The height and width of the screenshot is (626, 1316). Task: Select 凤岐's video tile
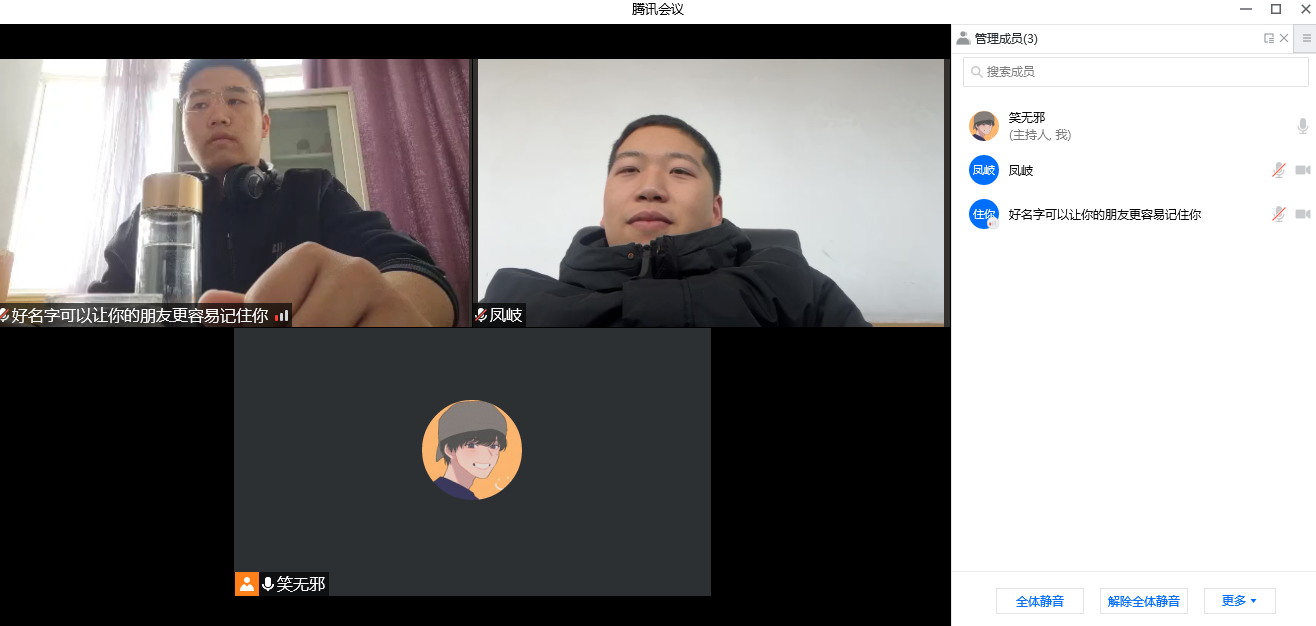(x=711, y=193)
